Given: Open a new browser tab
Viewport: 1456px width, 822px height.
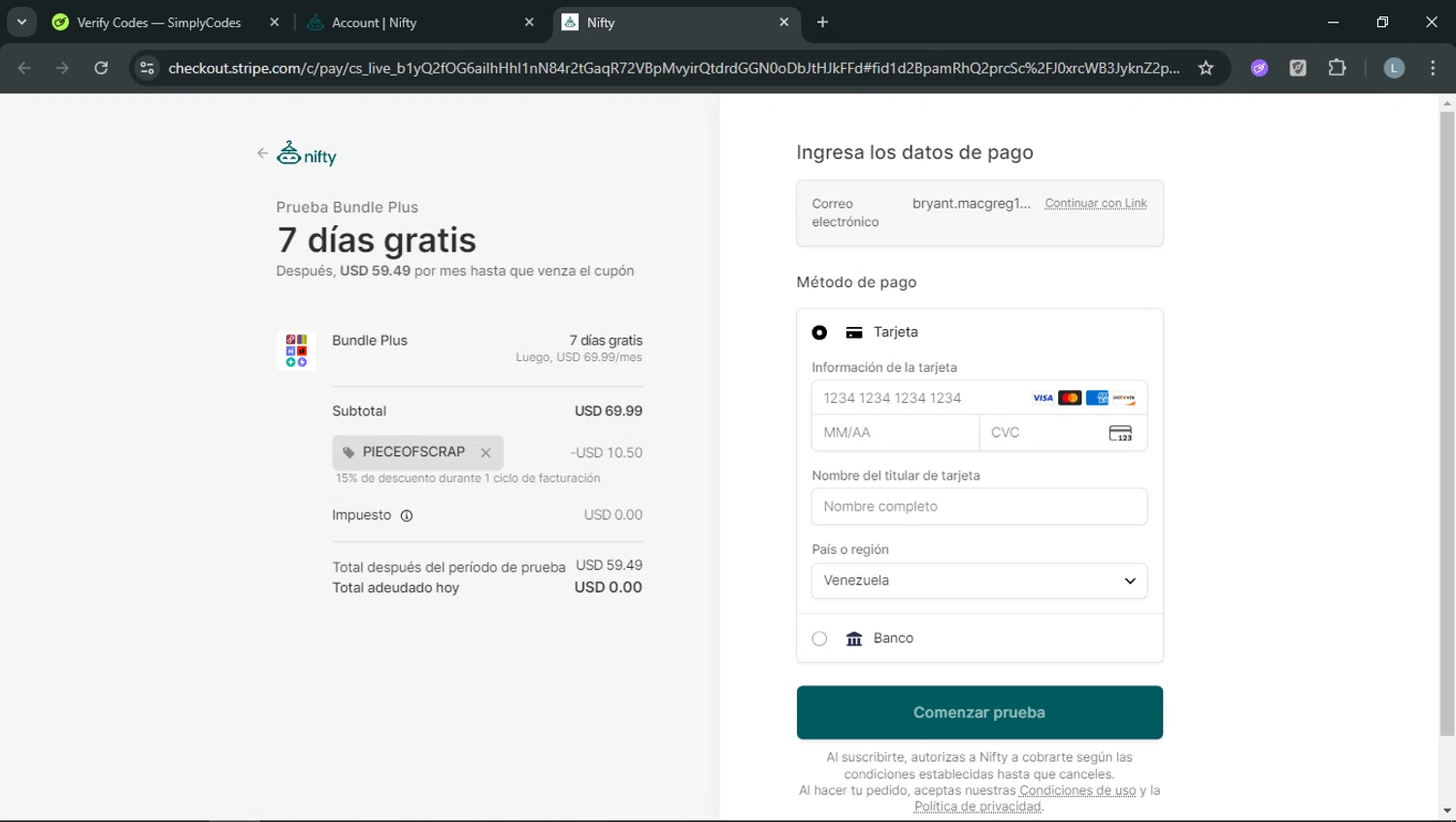Looking at the screenshot, I should (x=822, y=22).
